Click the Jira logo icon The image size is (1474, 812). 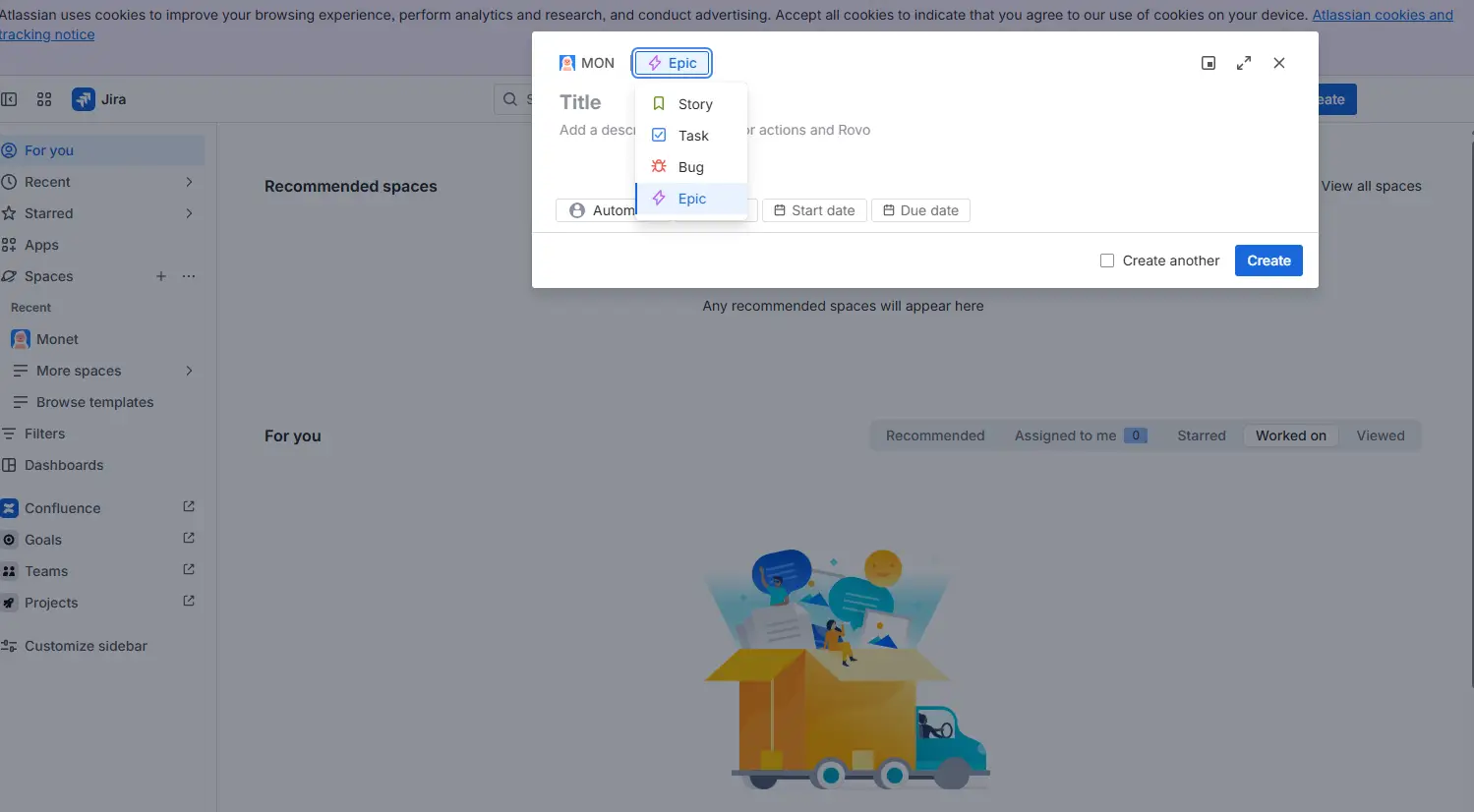tap(84, 99)
